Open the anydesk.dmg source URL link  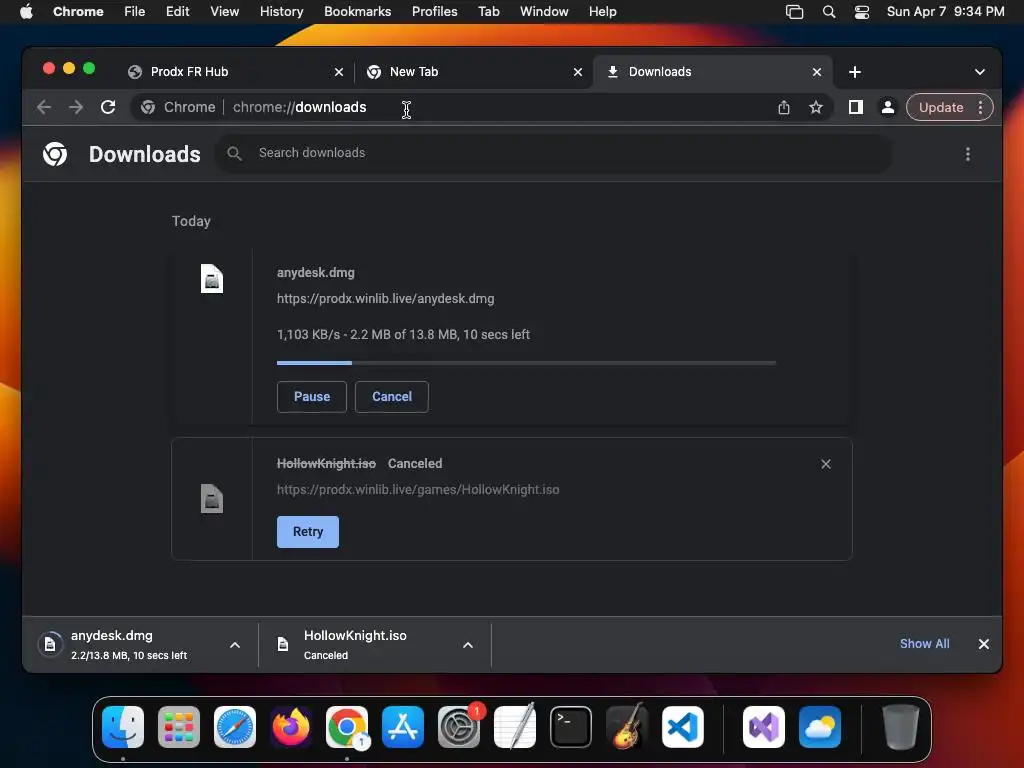click(385, 298)
